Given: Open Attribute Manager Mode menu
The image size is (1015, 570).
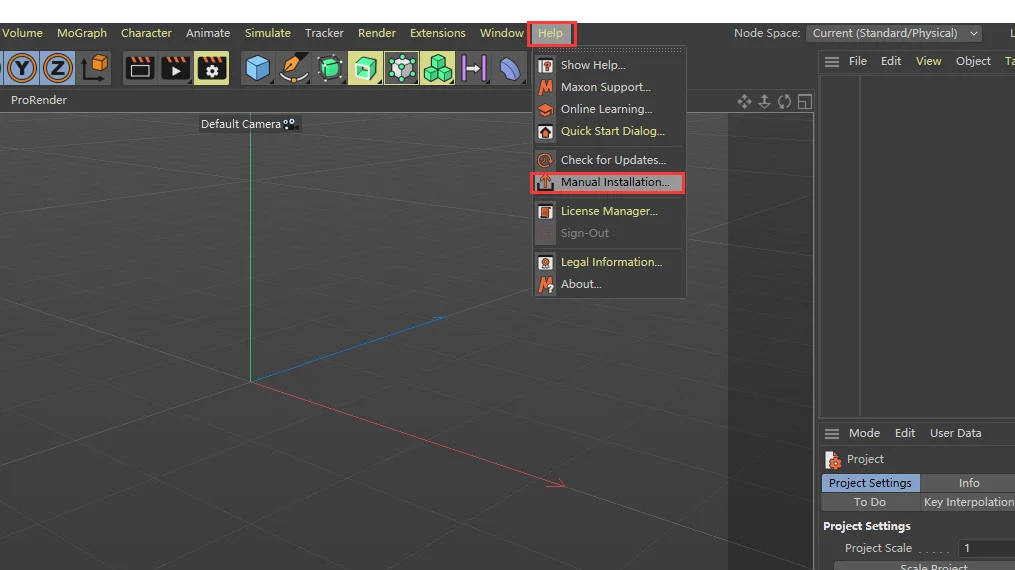Looking at the screenshot, I should pyautogui.click(x=864, y=433).
